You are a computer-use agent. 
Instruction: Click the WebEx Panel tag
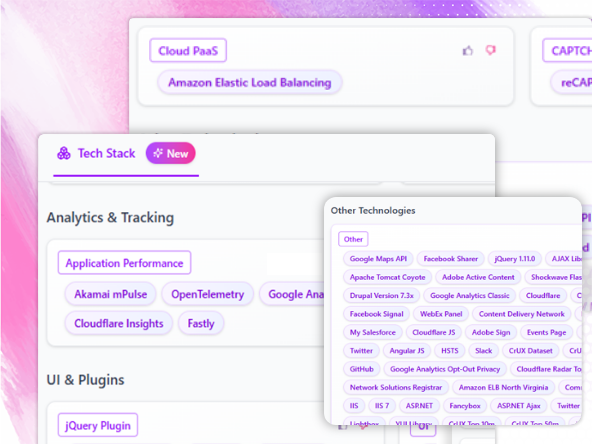[441, 314]
